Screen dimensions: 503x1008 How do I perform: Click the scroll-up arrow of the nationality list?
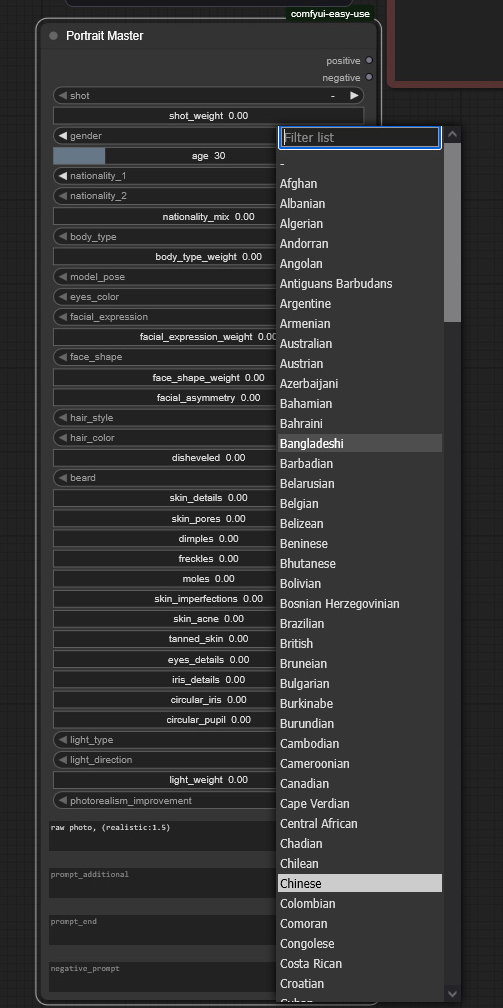pos(452,134)
